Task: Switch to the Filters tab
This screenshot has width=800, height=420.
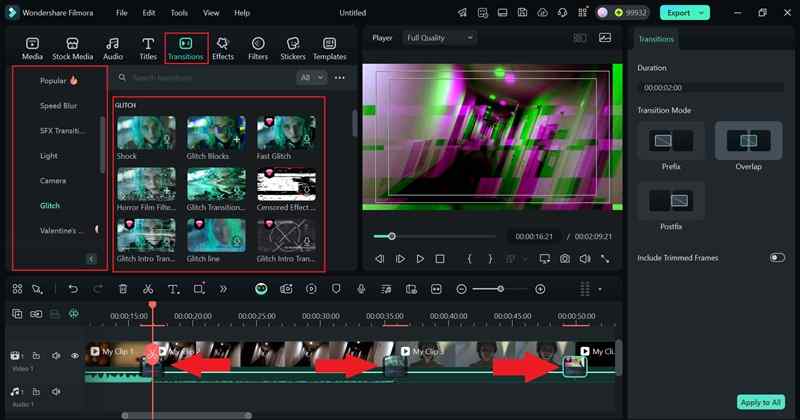Action: click(x=258, y=49)
